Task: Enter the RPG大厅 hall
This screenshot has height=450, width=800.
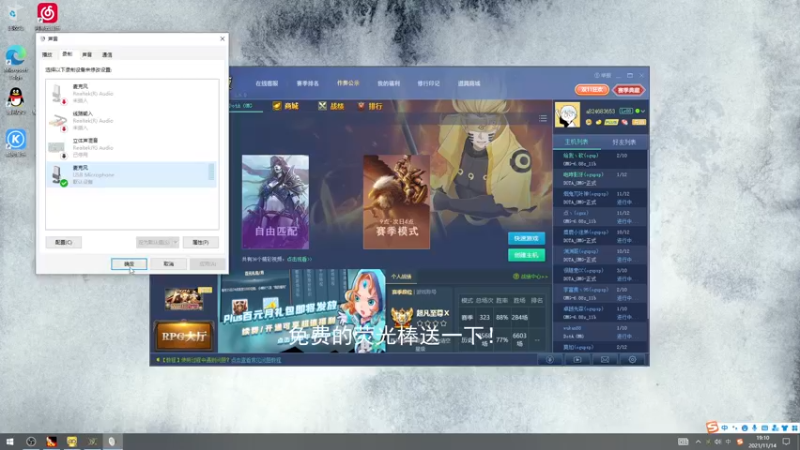Action: pyautogui.click(x=184, y=336)
